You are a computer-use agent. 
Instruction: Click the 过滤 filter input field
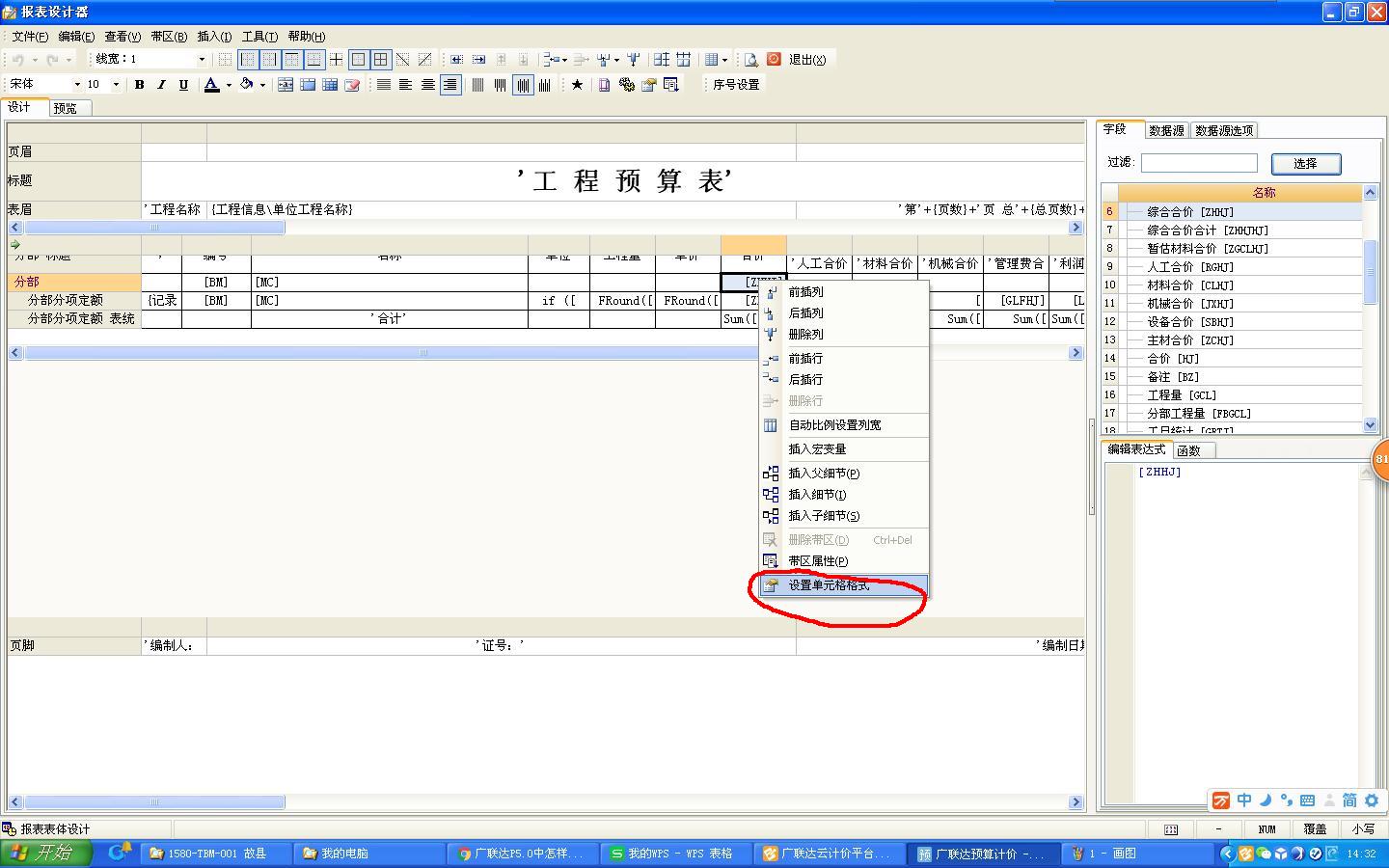[1199, 163]
